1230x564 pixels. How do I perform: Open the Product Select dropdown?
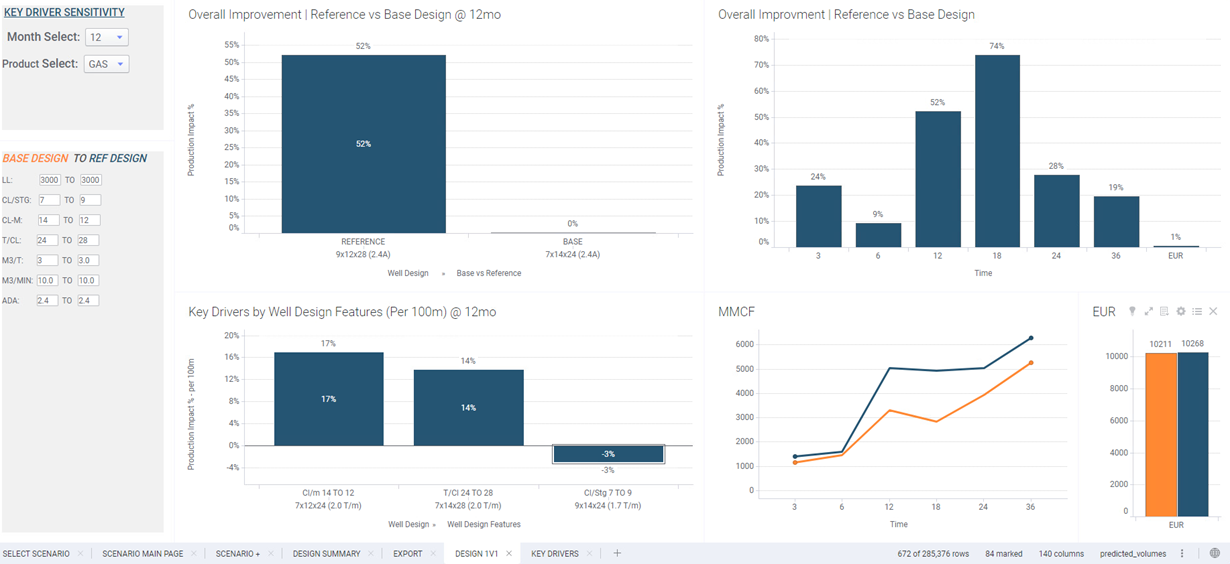(107, 64)
